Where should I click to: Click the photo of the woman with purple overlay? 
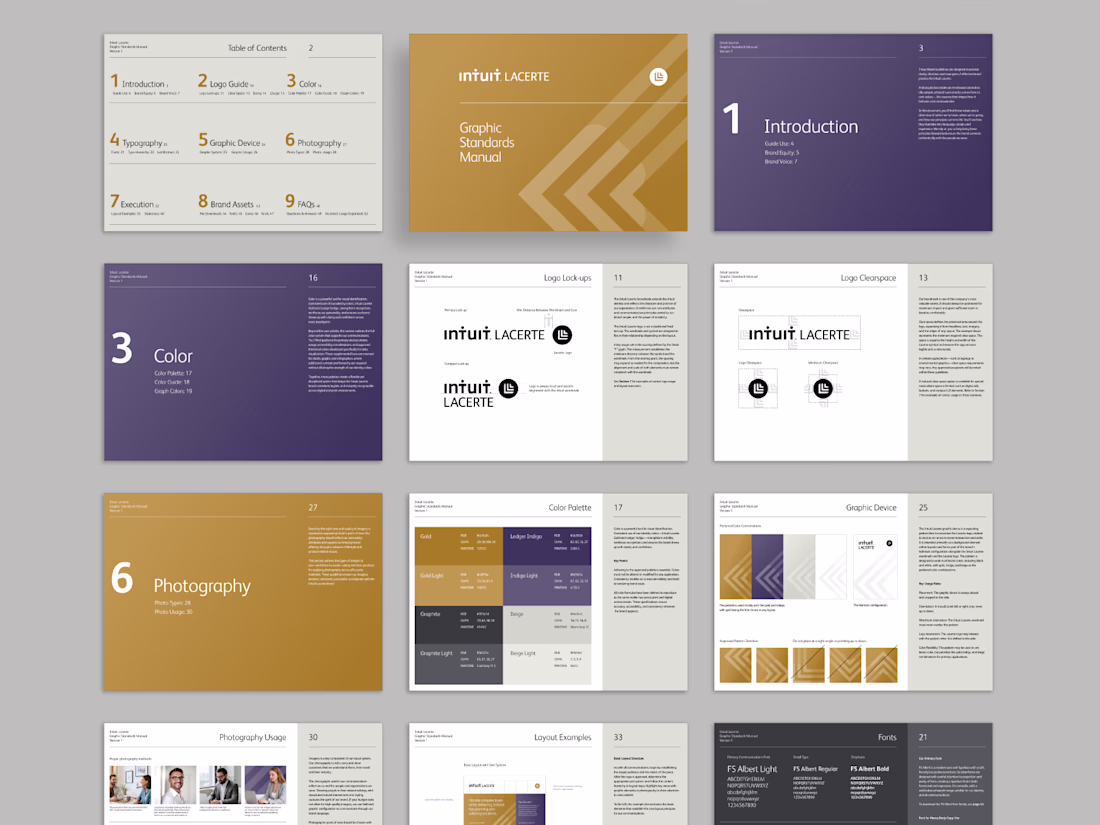coord(265,785)
